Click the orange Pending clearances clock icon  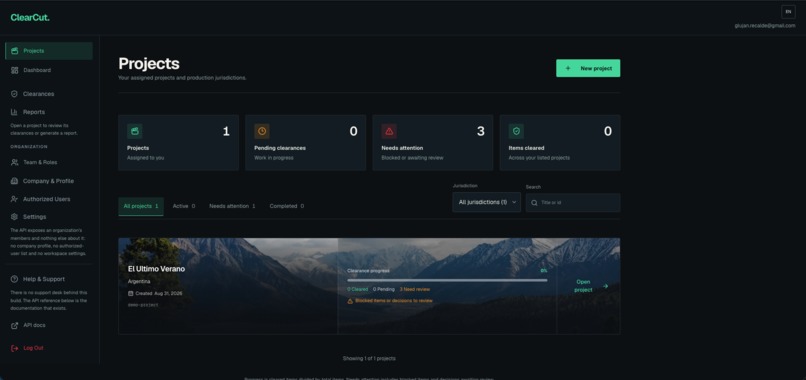[x=262, y=131]
